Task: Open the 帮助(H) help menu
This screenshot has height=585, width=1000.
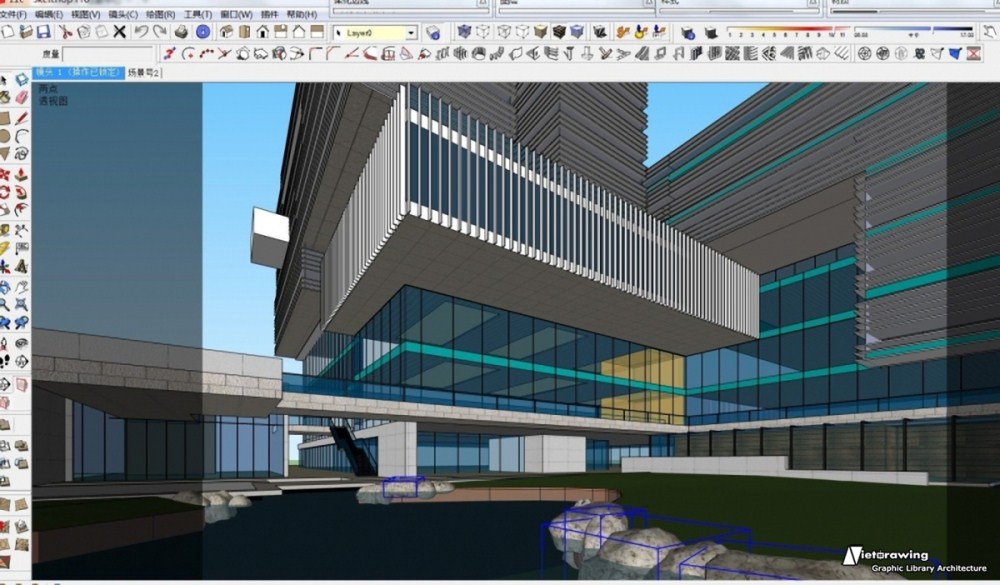Action: (x=302, y=14)
